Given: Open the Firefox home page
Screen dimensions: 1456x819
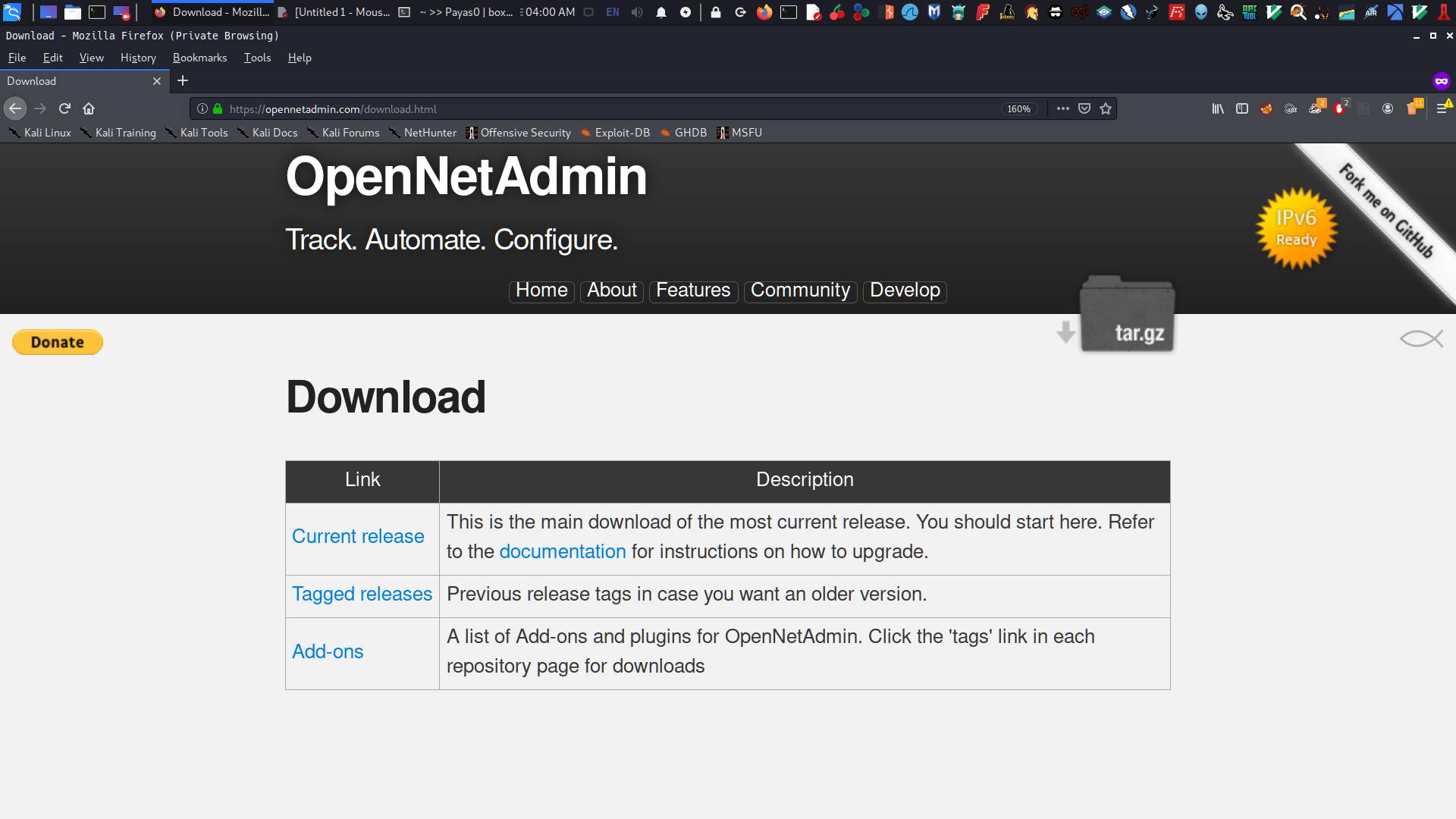Looking at the screenshot, I should 89,108.
